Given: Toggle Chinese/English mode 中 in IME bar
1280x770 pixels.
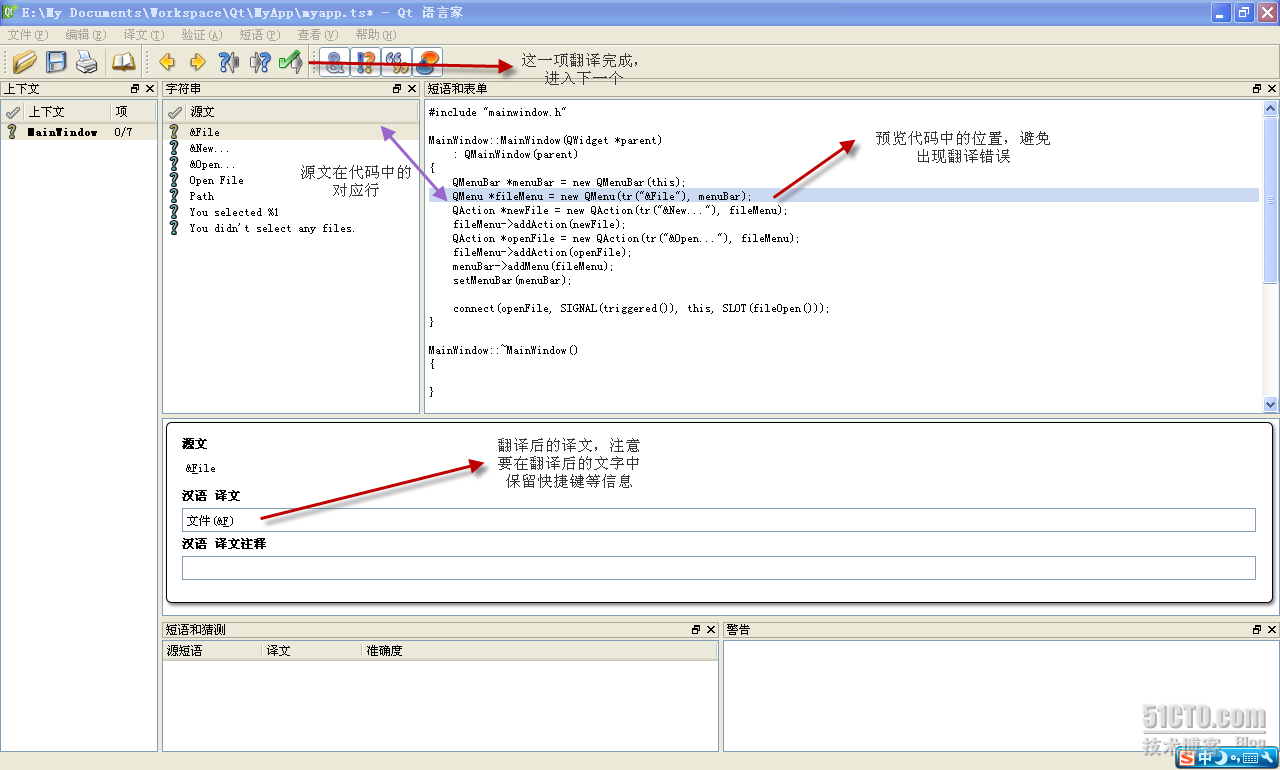Looking at the screenshot, I should (x=1205, y=758).
